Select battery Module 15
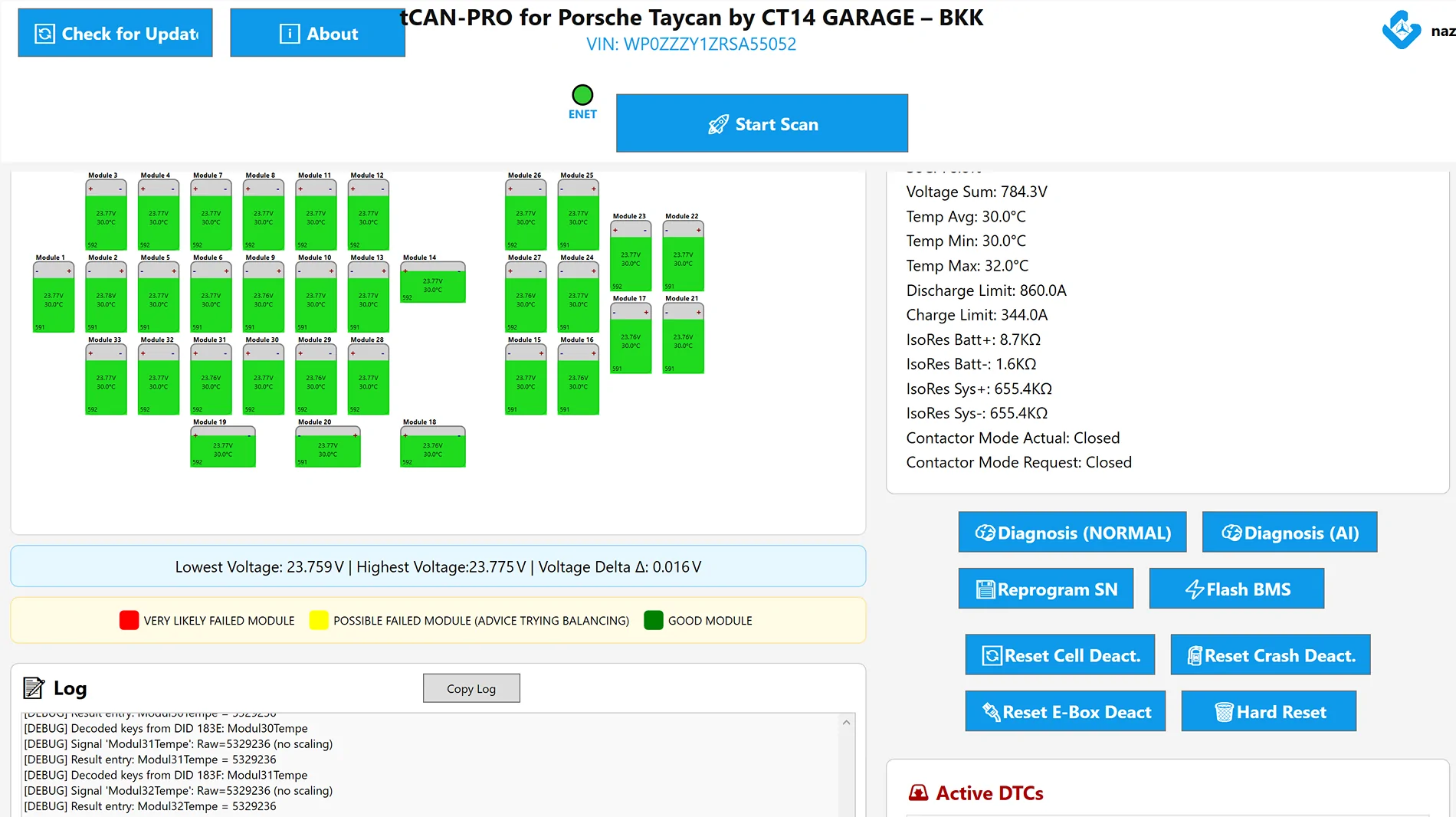Image resolution: width=1456 pixels, height=817 pixels. tap(526, 379)
